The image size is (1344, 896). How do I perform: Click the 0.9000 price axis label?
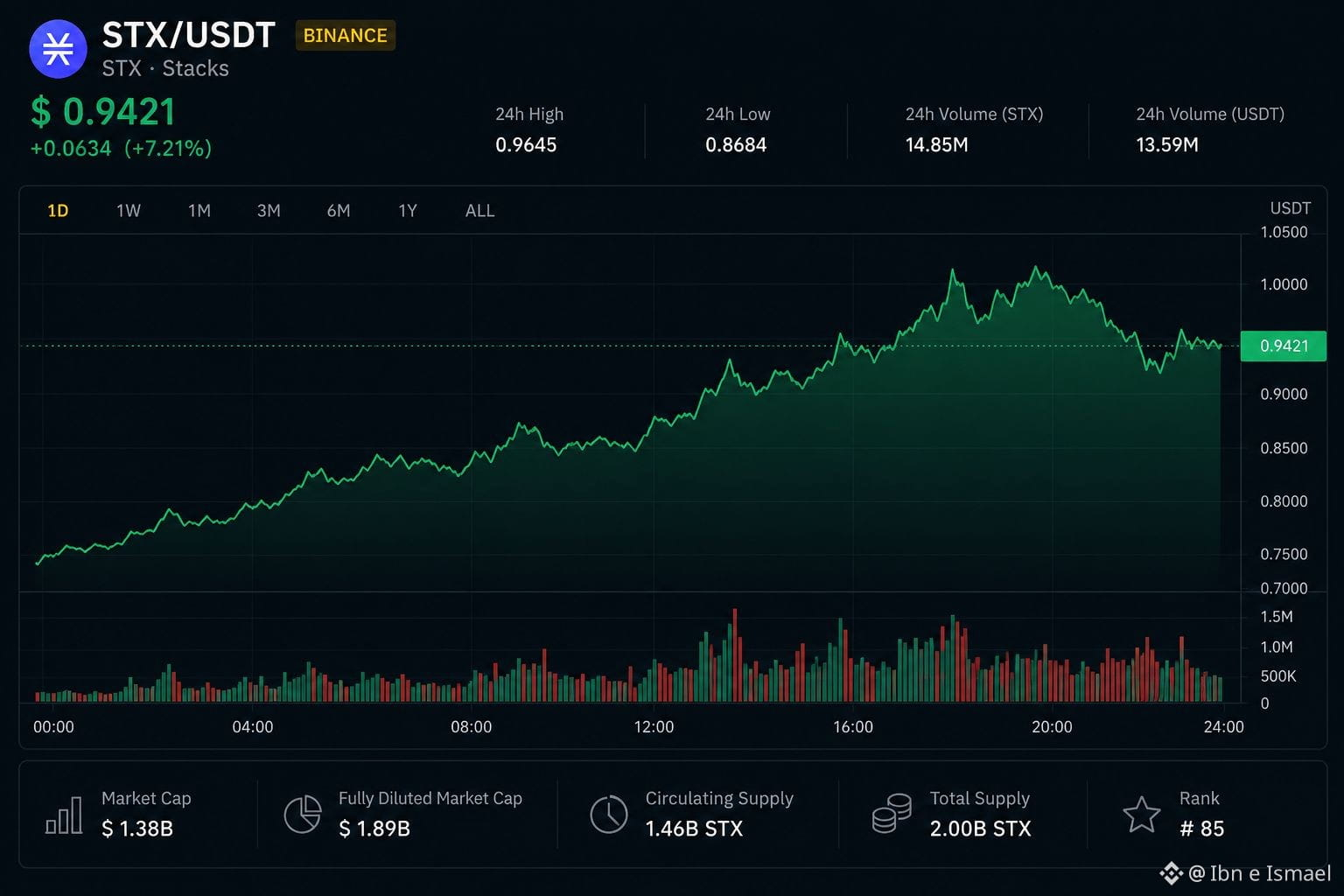(x=1284, y=395)
